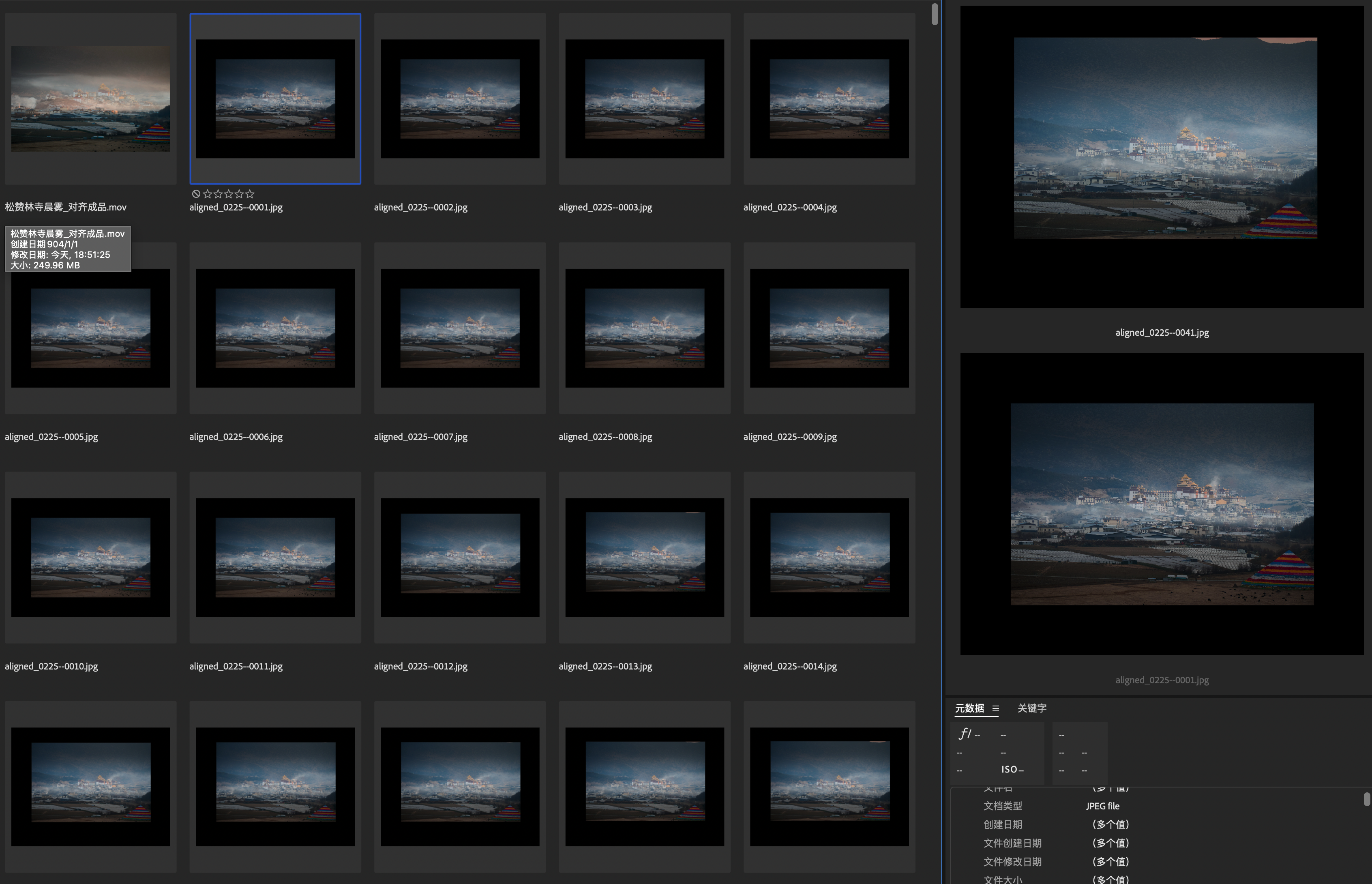Click the 文档类型 metadata row label
This screenshot has height=884, width=1372.
[1003, 806]
